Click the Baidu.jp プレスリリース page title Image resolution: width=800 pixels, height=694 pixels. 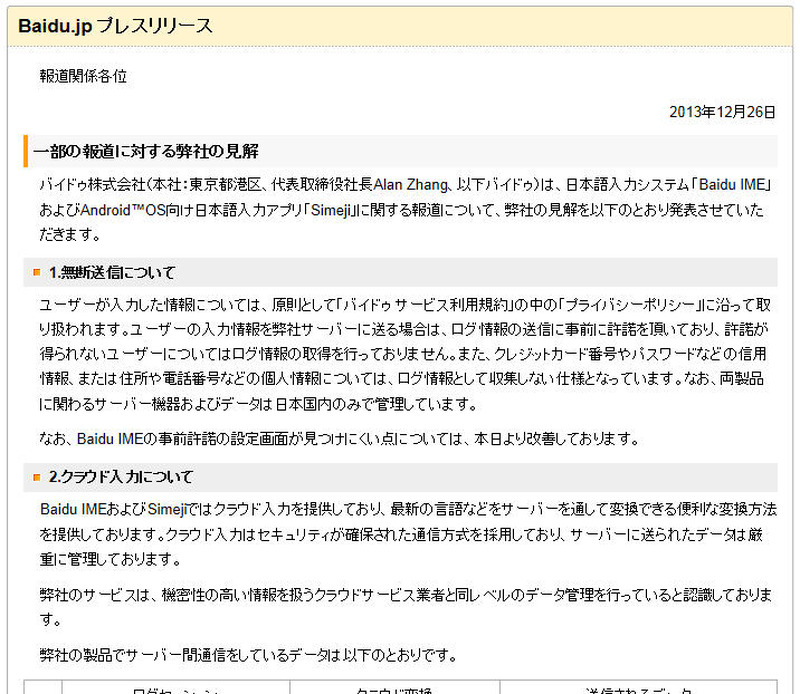pos(115,26)
